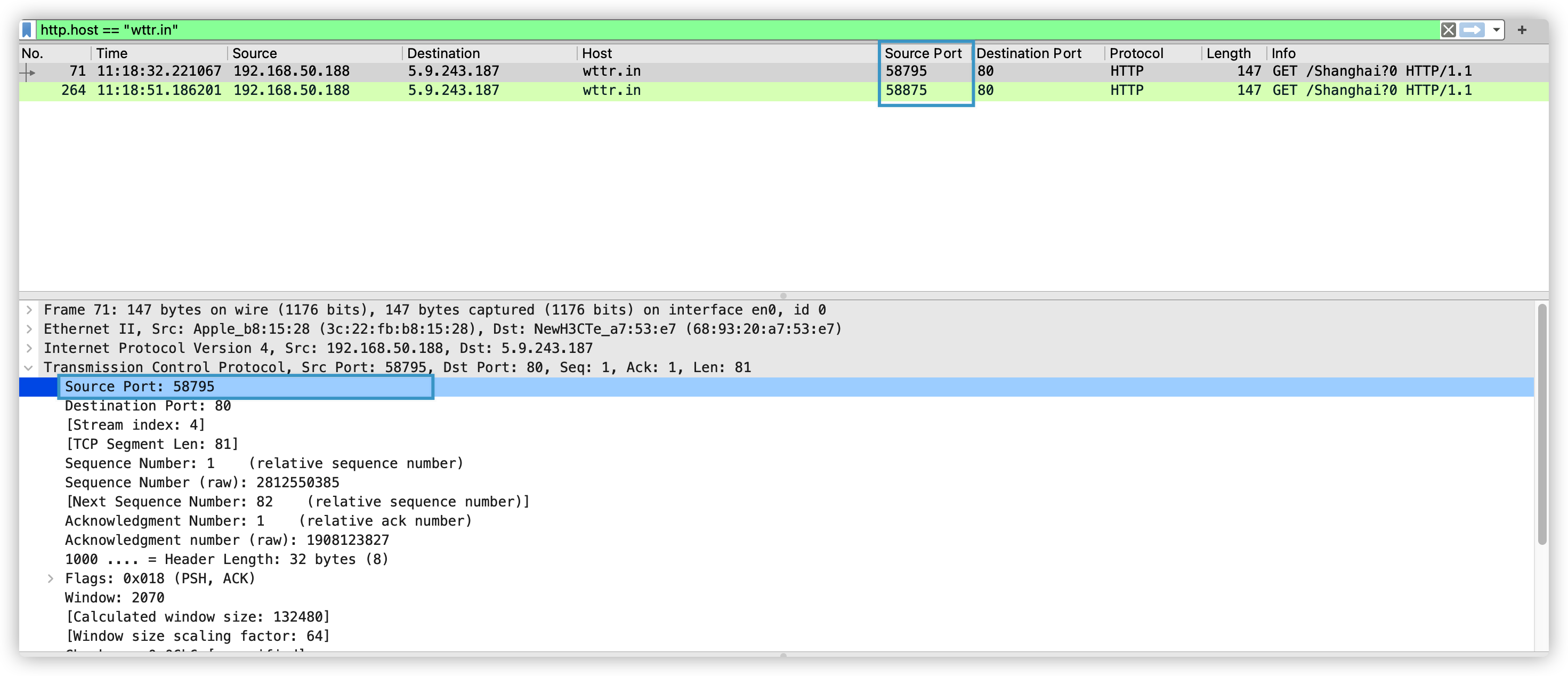1568x676 pixels.
Task: Click host wttr.in in packet 71
Action: (611, 71)
